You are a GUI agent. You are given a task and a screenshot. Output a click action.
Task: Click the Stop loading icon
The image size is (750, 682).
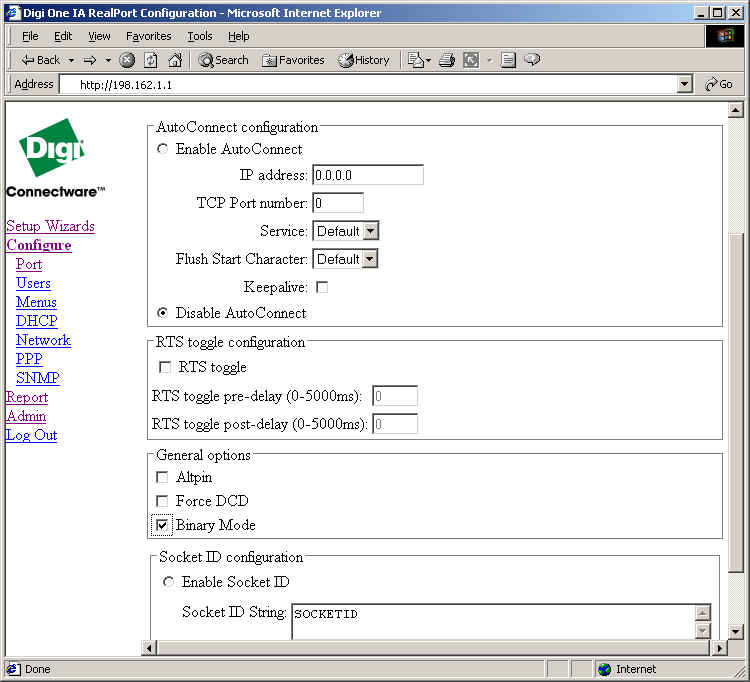click(127, 60)
